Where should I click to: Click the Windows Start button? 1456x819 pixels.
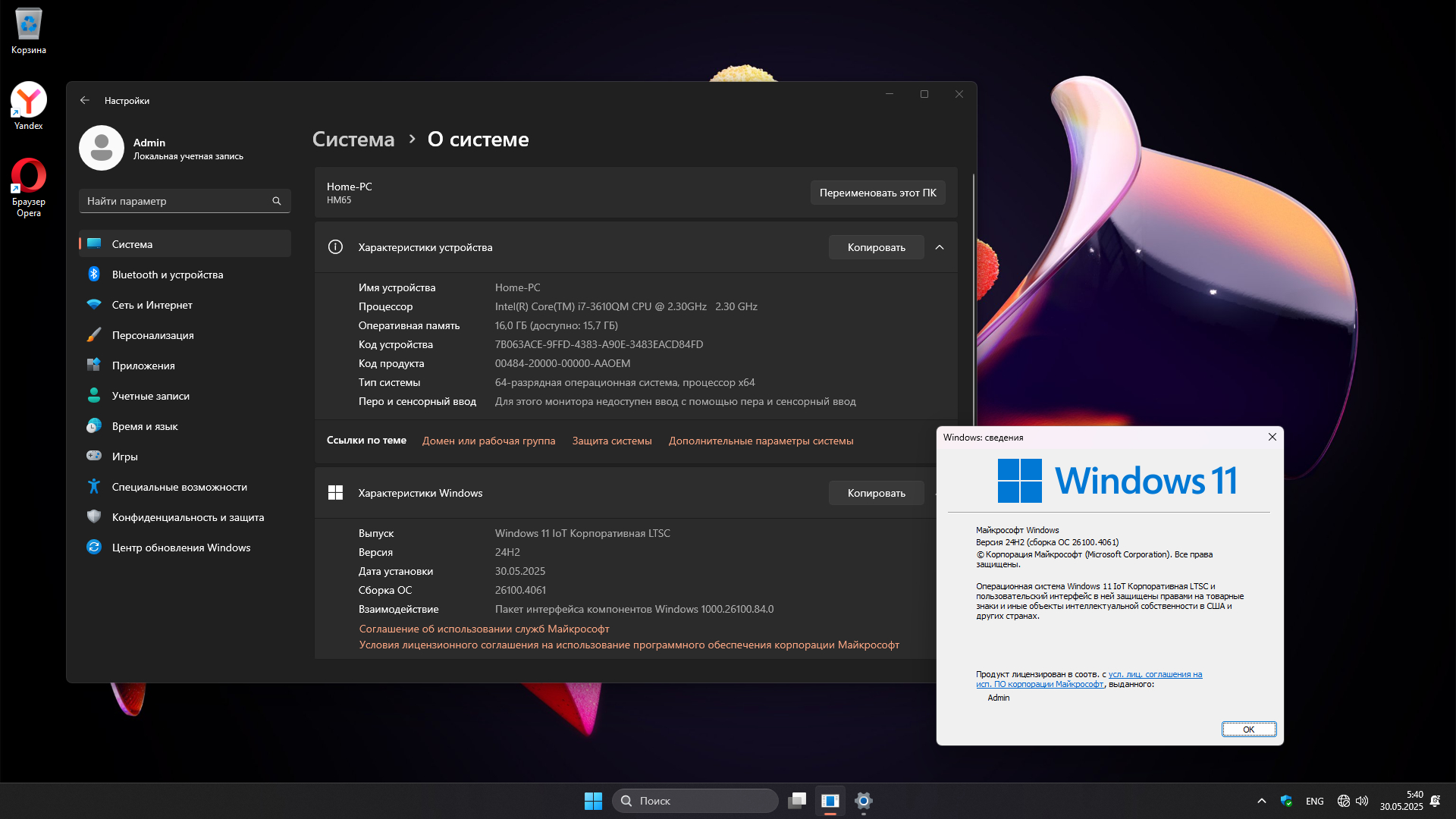click(593, 801)
